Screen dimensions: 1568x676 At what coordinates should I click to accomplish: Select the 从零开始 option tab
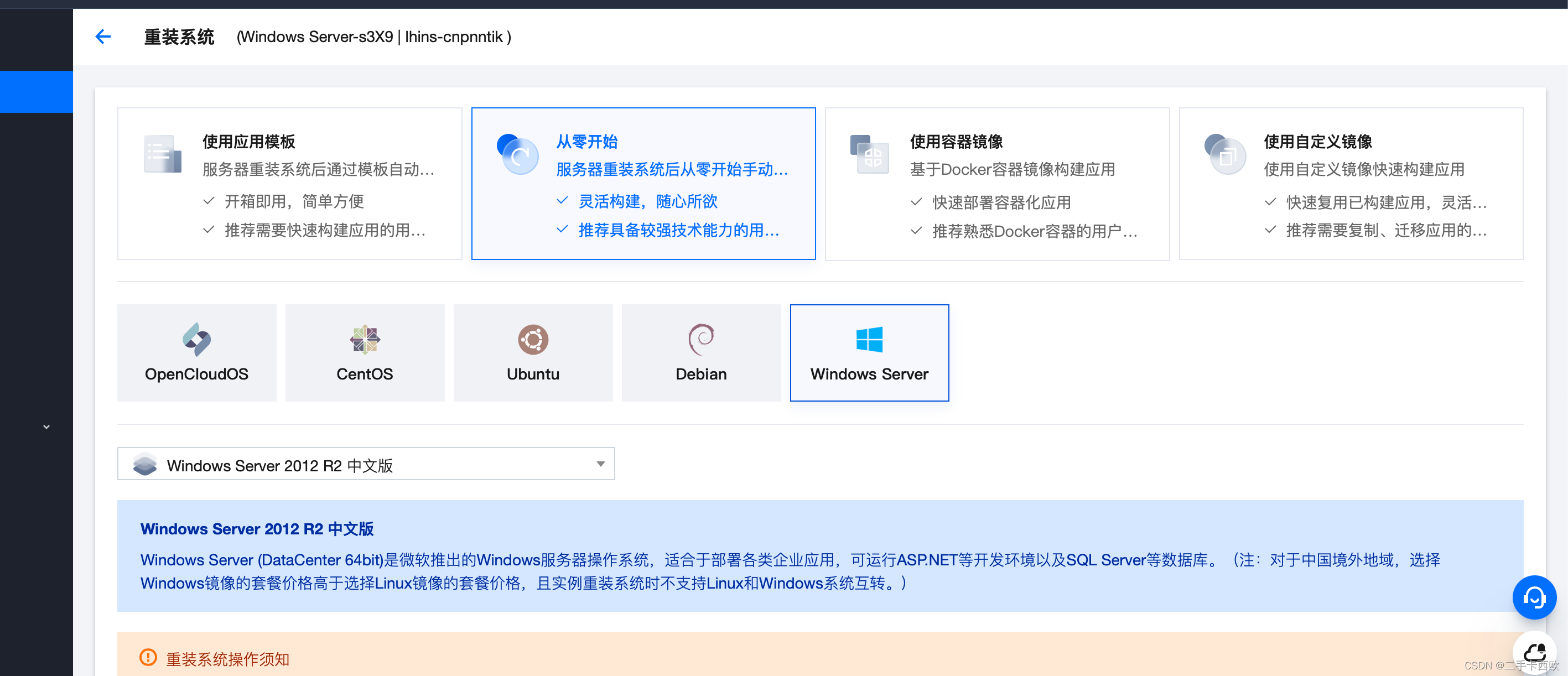coord(643,183)
